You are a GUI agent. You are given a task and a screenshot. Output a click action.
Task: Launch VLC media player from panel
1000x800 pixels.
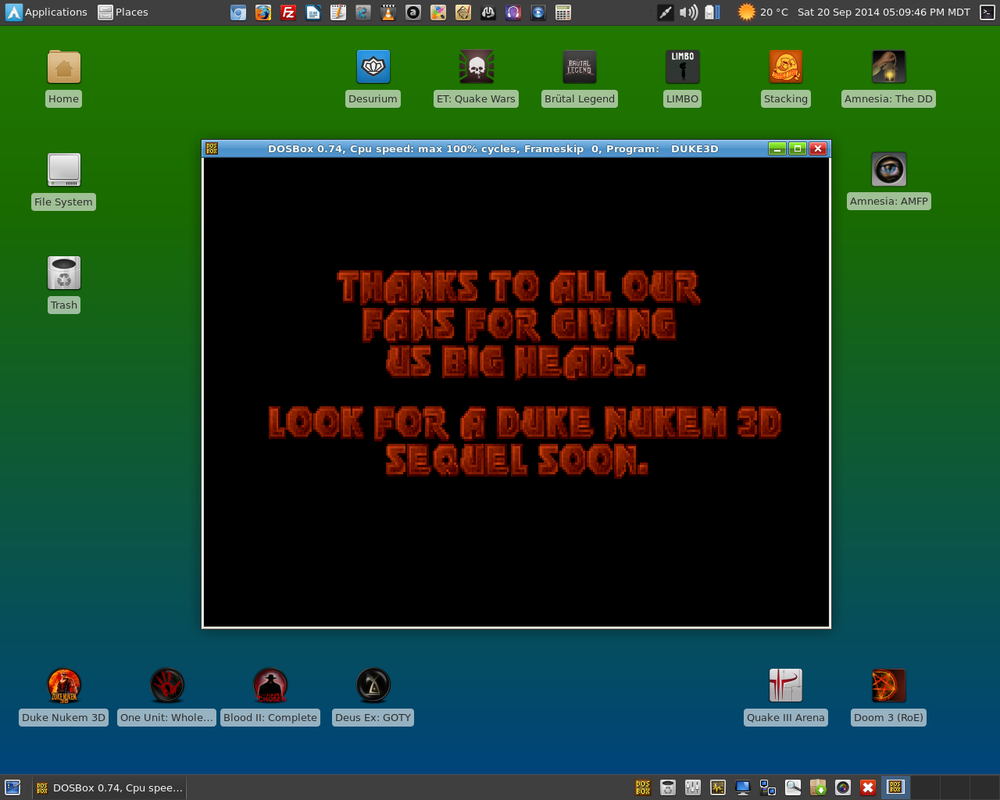[x=388, y=12]
